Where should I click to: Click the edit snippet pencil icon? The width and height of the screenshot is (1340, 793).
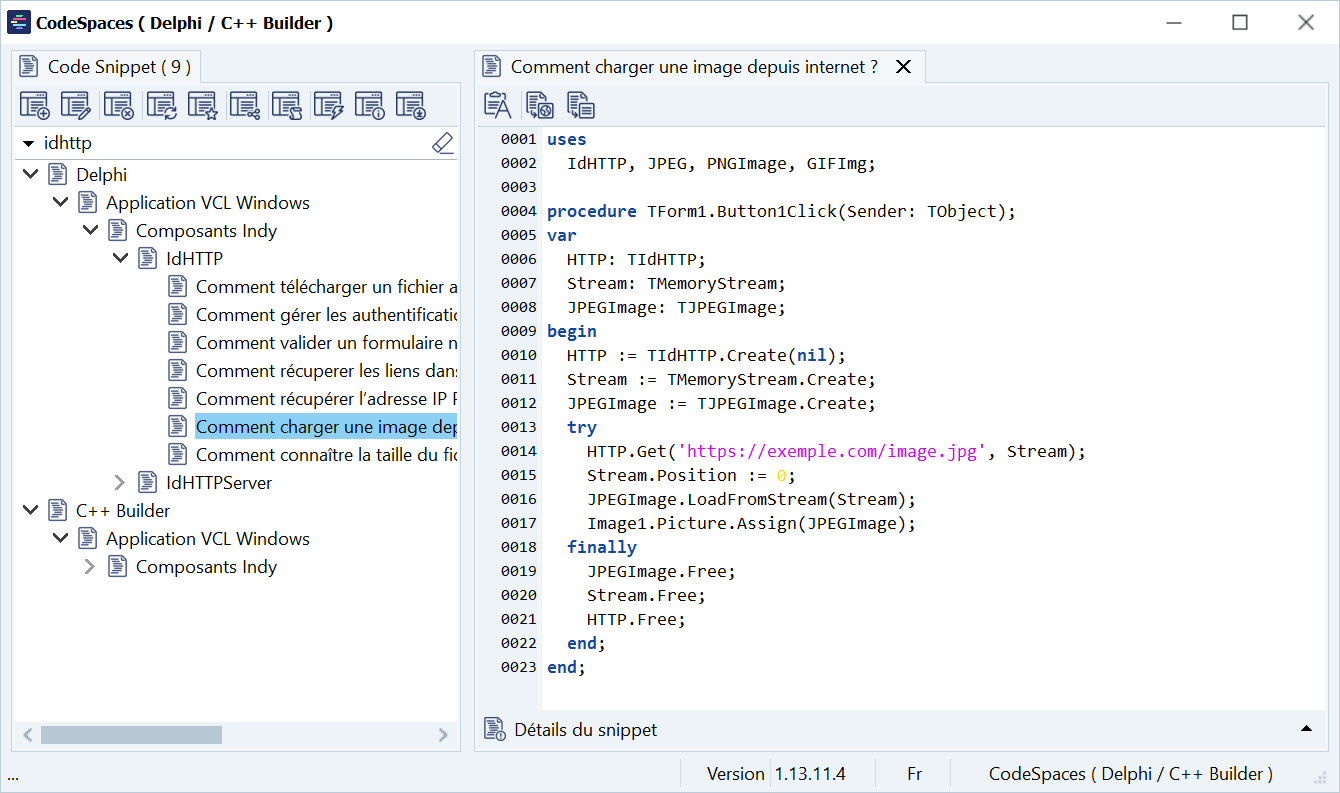pyautogui.click(x=76, y=105)
